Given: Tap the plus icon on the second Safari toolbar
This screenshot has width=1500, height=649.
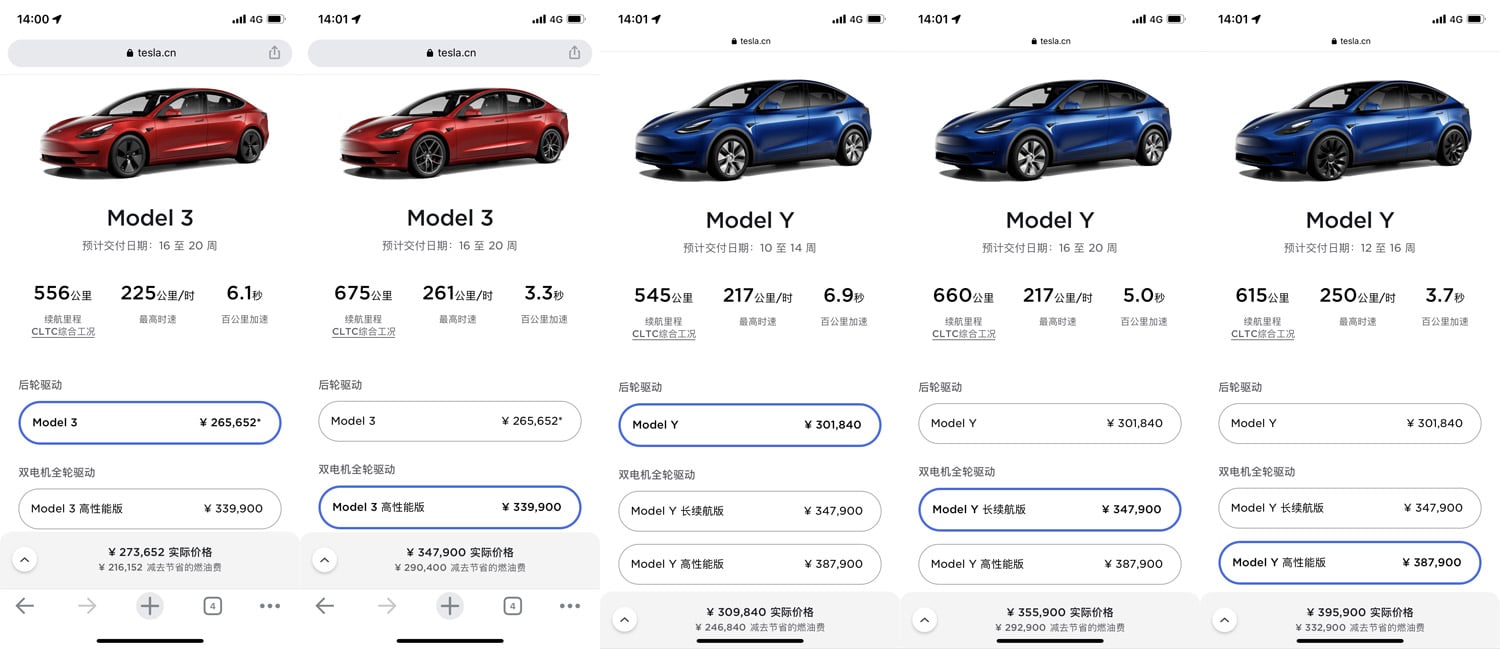Looking at the screenshot, I should [450, 605].
